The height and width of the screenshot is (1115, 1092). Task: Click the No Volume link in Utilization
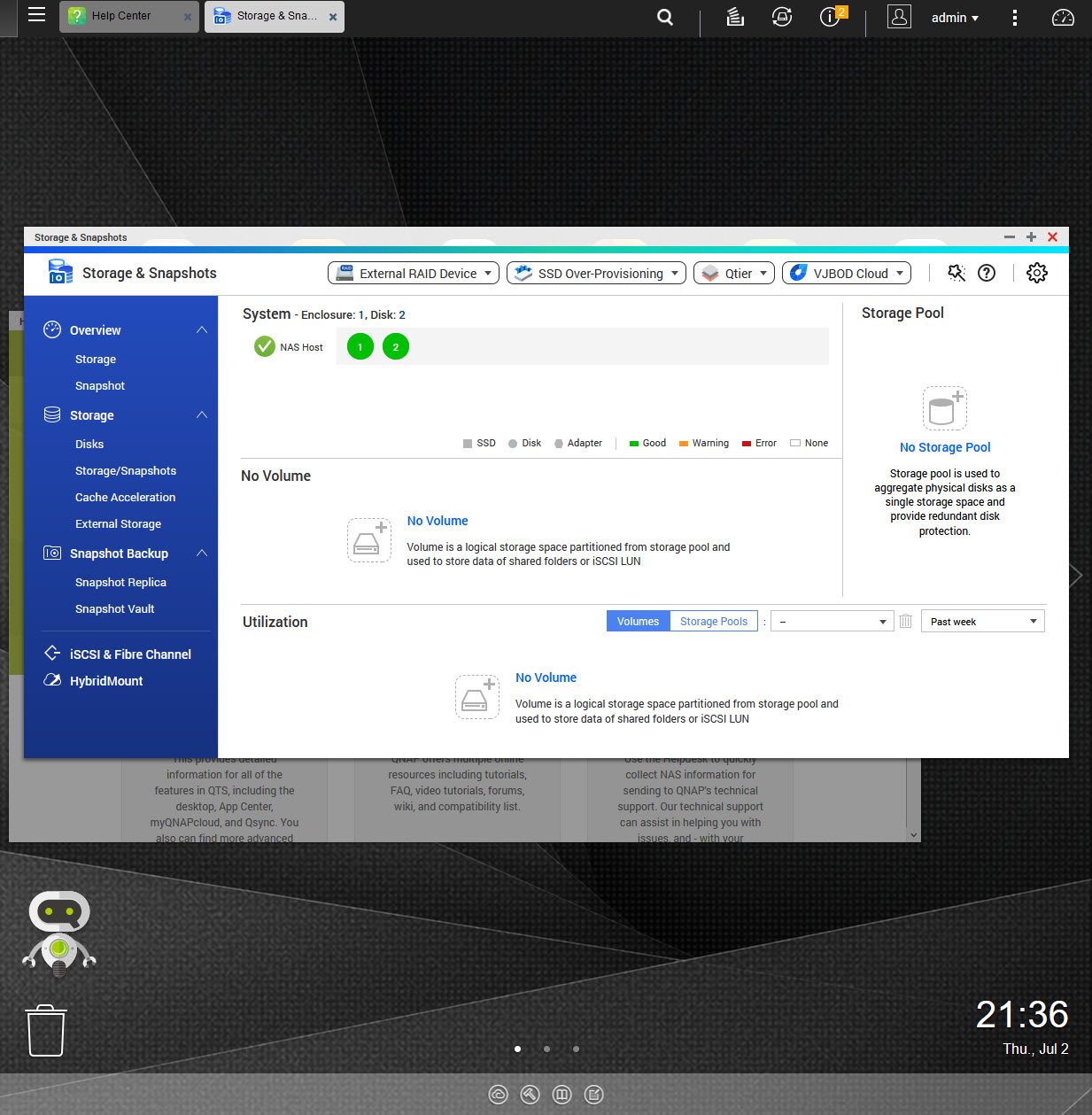point(546,678)
